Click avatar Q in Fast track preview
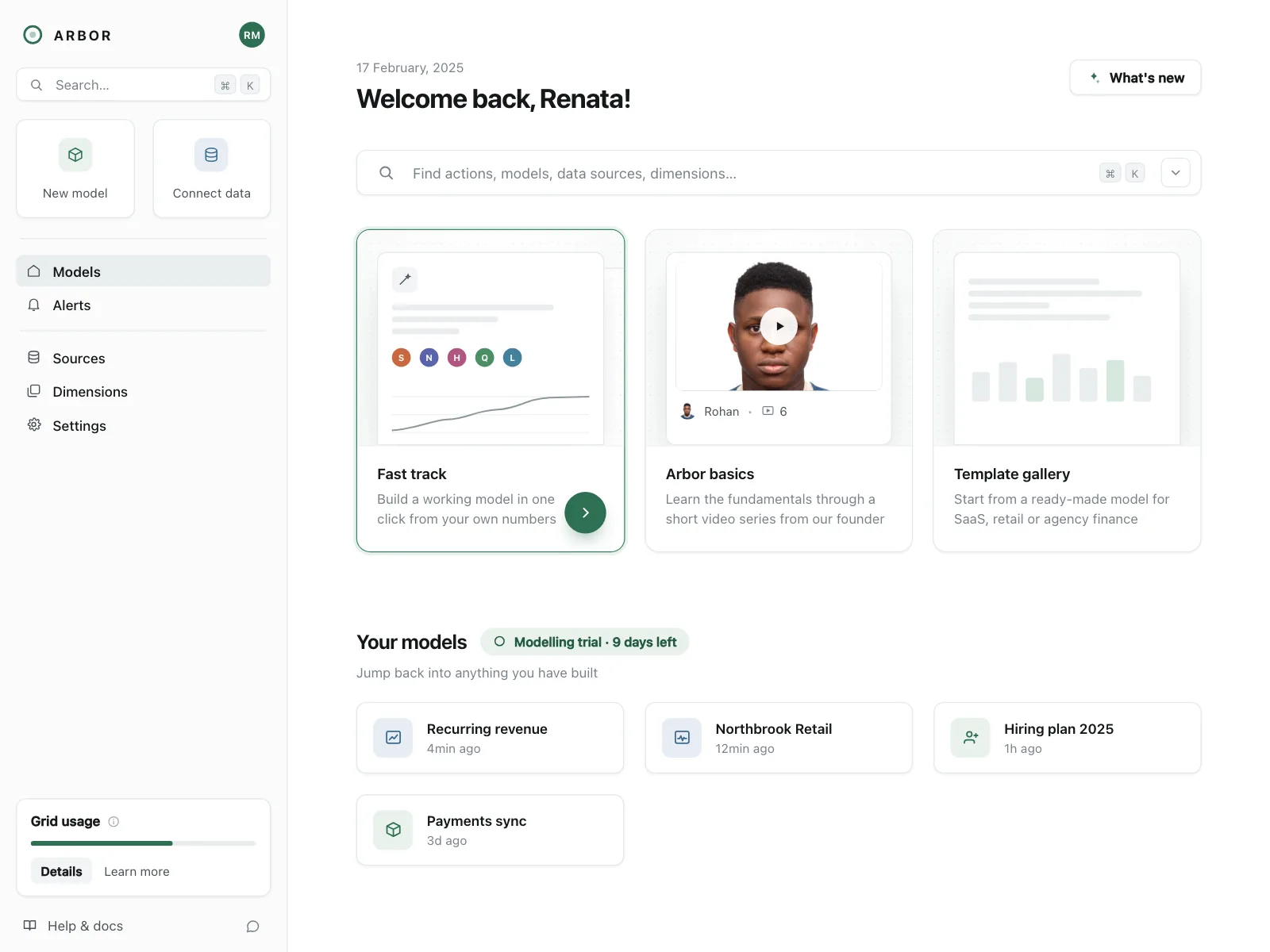1270x952 pixels. click(x=485, y=358)
